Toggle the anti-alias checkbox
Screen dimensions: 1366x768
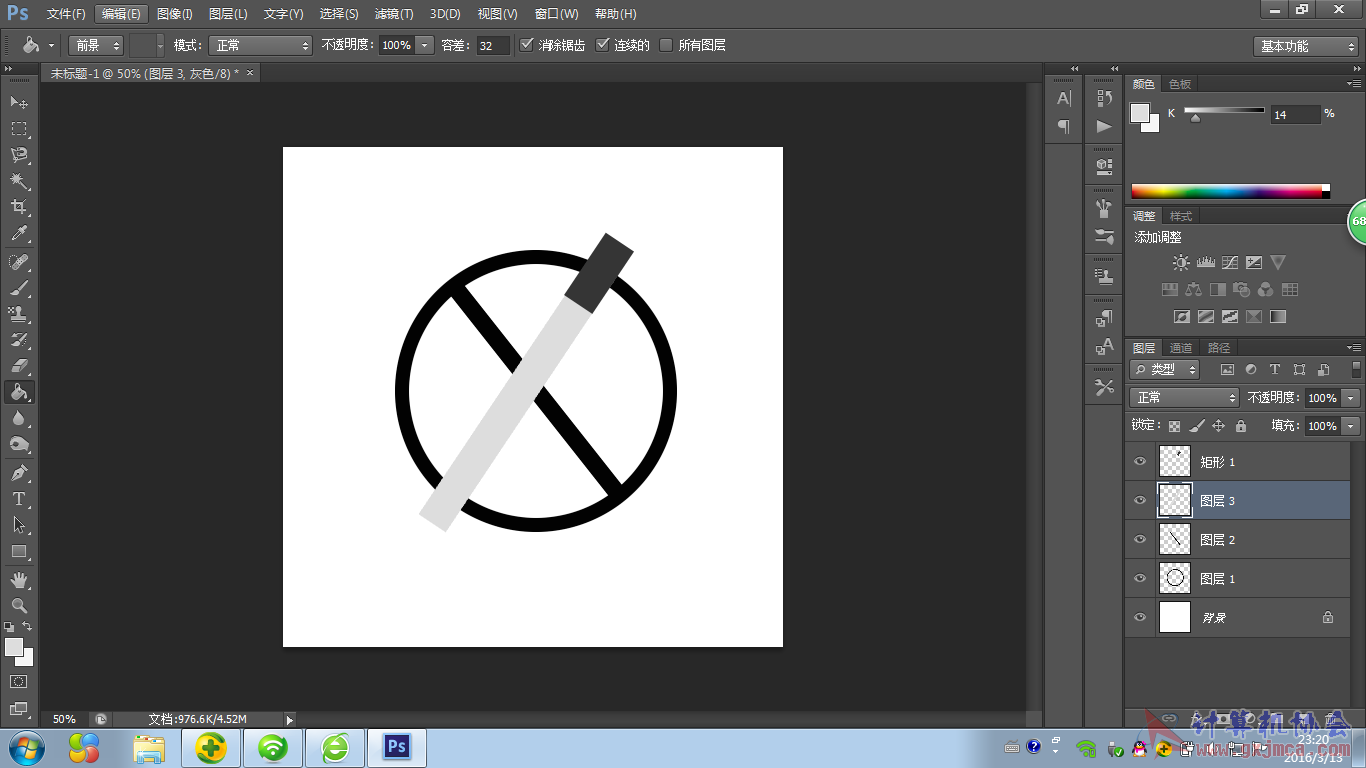tap(527, 45)
